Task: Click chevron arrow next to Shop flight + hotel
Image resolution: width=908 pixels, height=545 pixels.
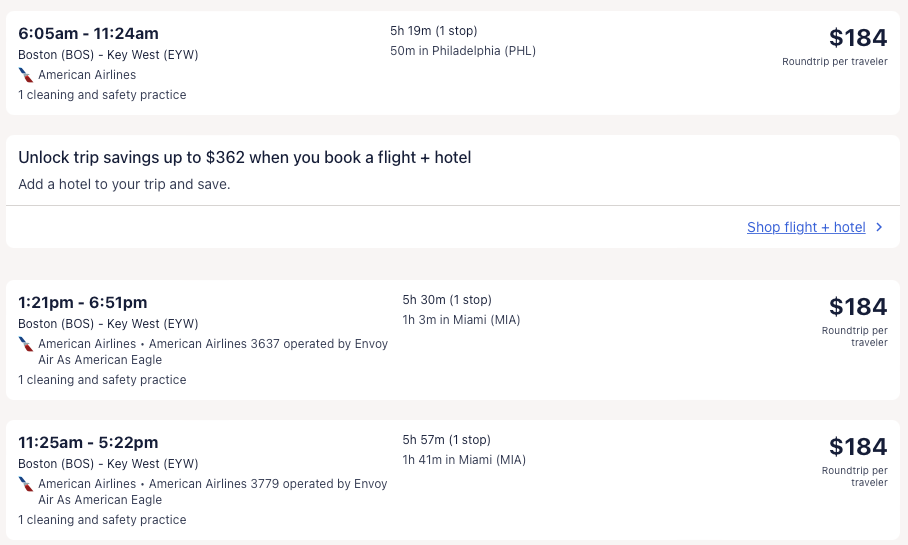Action: (879, 227)
